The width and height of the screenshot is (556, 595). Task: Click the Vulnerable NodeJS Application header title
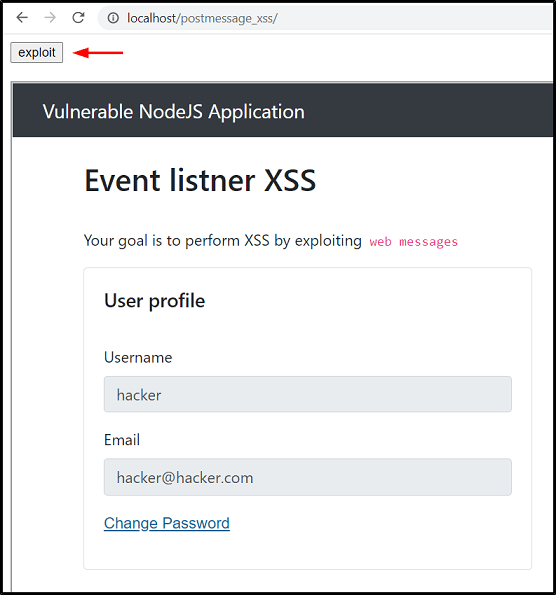[173, 112]
